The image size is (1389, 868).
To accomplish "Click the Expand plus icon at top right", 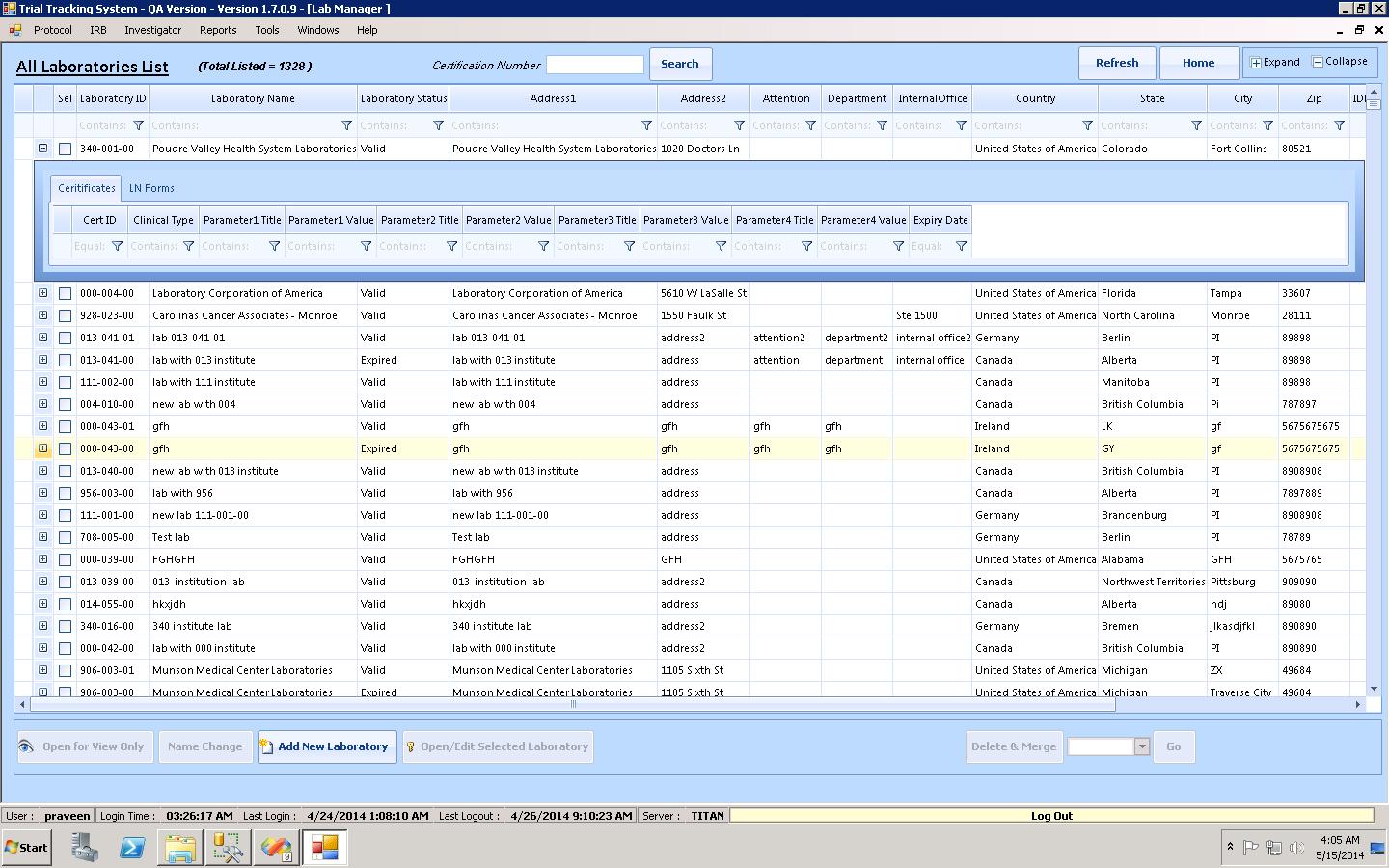I will click(1256, 63).
